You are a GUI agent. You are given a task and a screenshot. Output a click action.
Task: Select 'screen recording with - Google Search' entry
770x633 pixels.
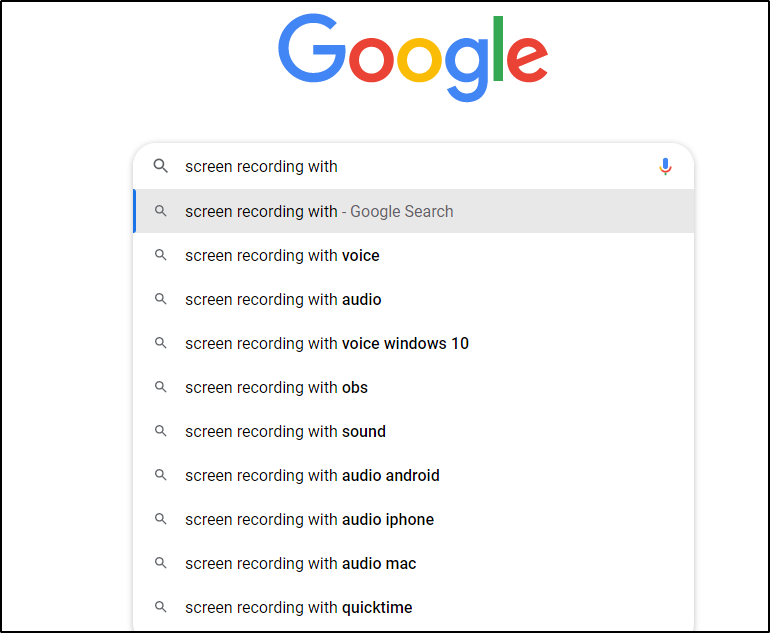pyautogui.click(x=319, y=211)
